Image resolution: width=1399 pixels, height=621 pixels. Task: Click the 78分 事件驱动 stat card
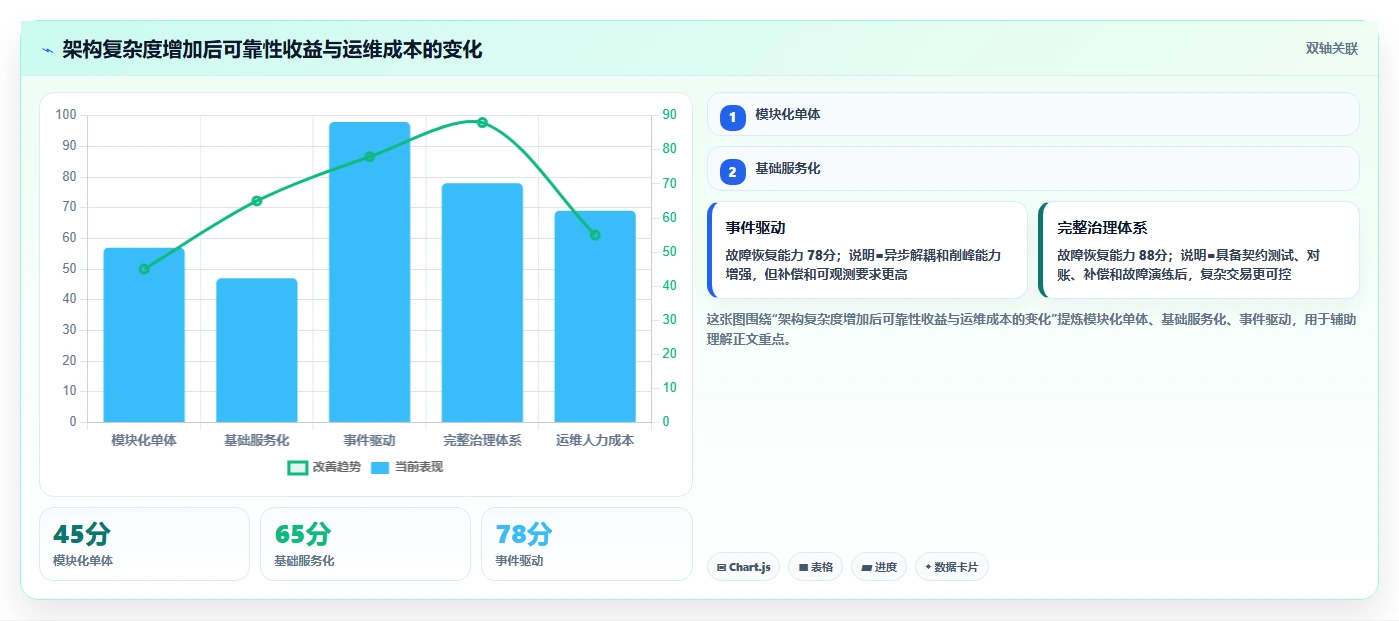(x=587, y=544)
